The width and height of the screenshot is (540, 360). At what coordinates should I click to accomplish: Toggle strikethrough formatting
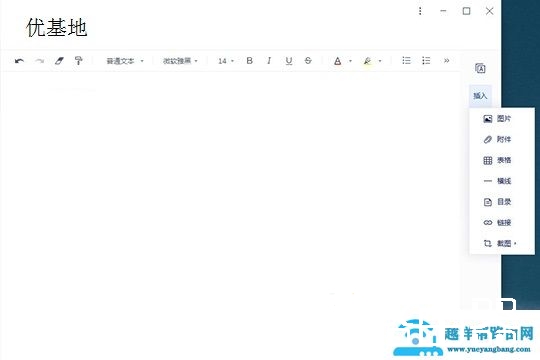308,61
